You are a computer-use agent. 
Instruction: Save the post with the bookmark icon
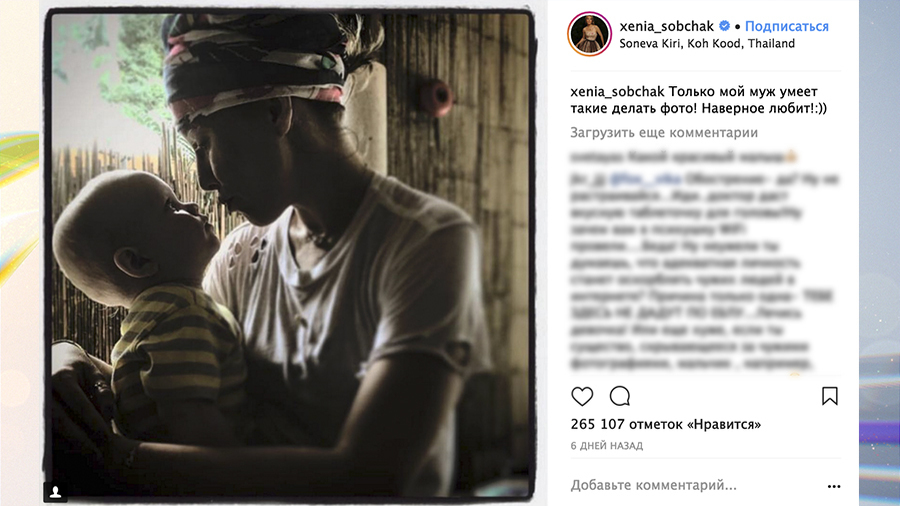pos(829,396)
